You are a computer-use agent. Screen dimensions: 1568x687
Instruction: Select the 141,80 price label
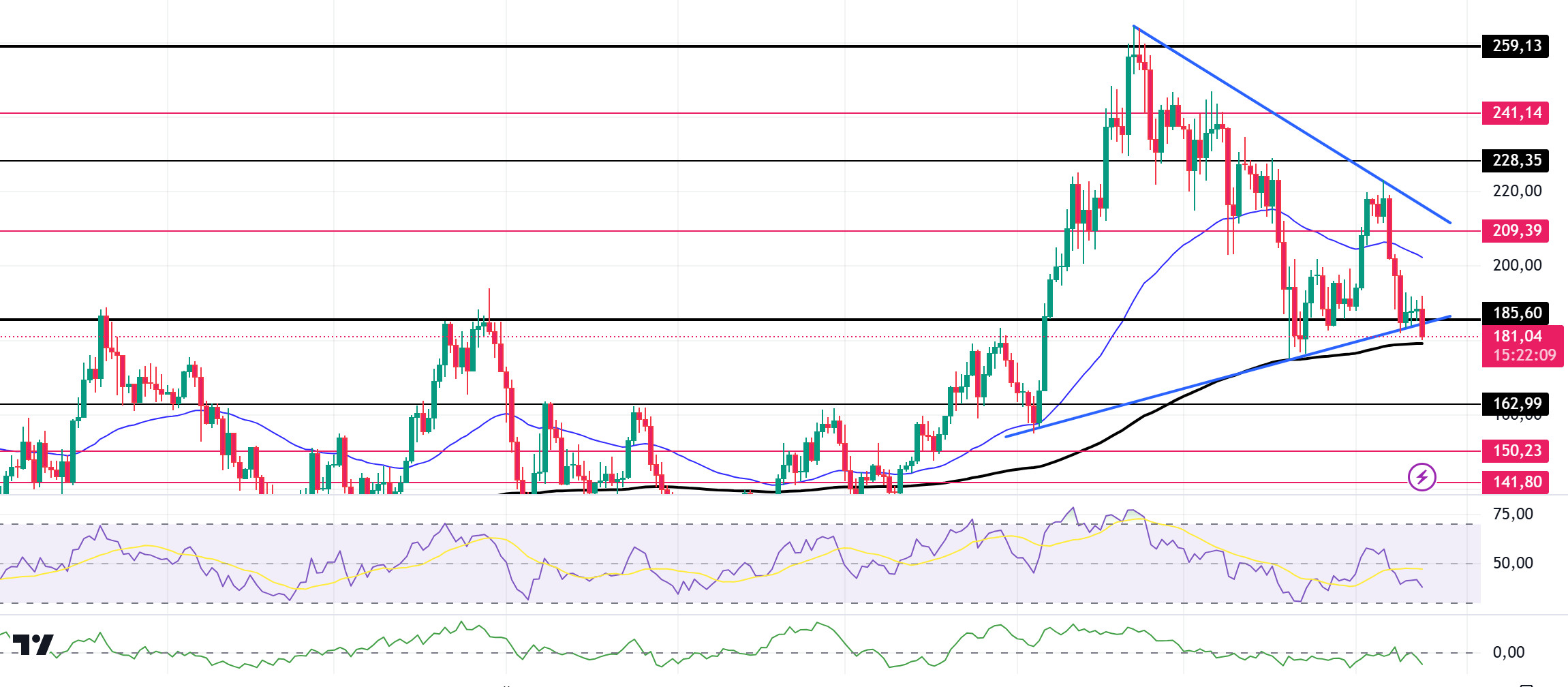click(x=1516, y=483)
